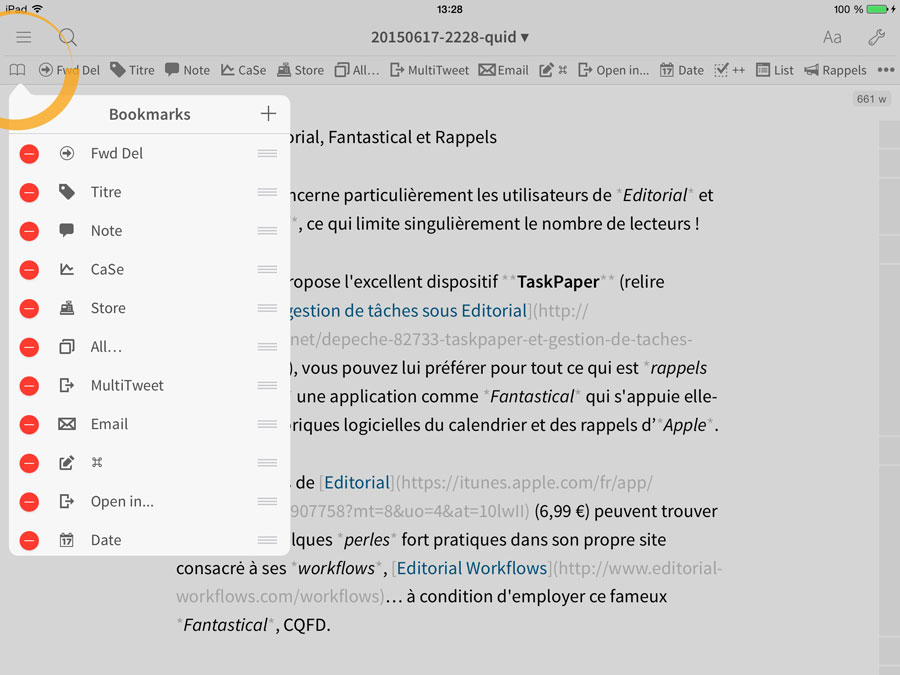The image size is (900, 675).
Task: Open the Aa font settings
Action: [x=832, y=37]
